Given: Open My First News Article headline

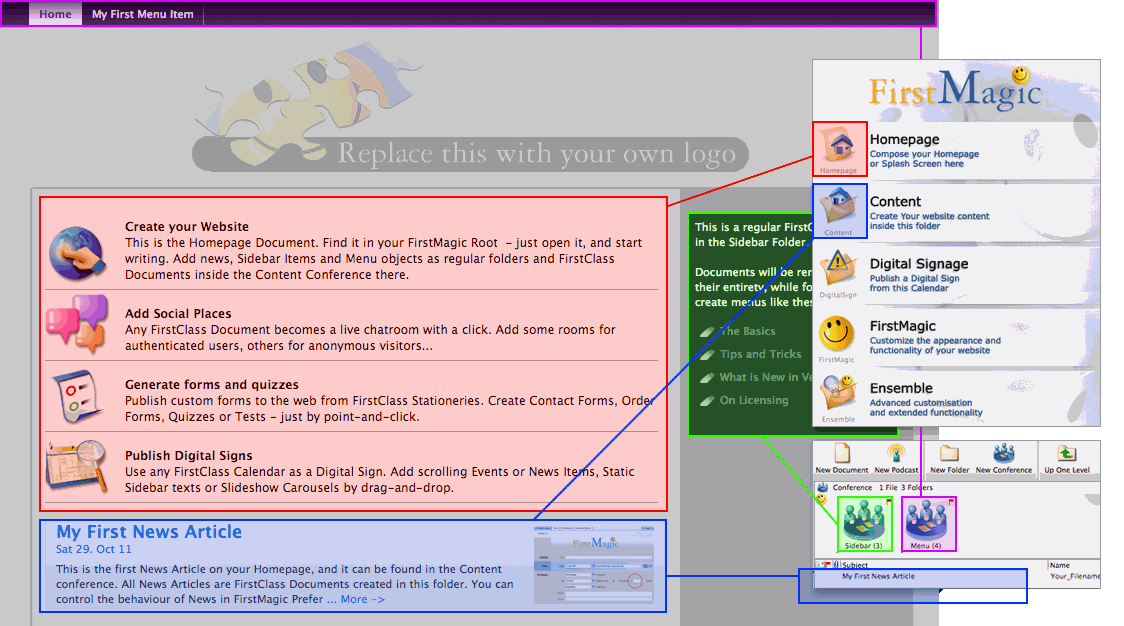Looking at the screenshot, I should 149,532.
